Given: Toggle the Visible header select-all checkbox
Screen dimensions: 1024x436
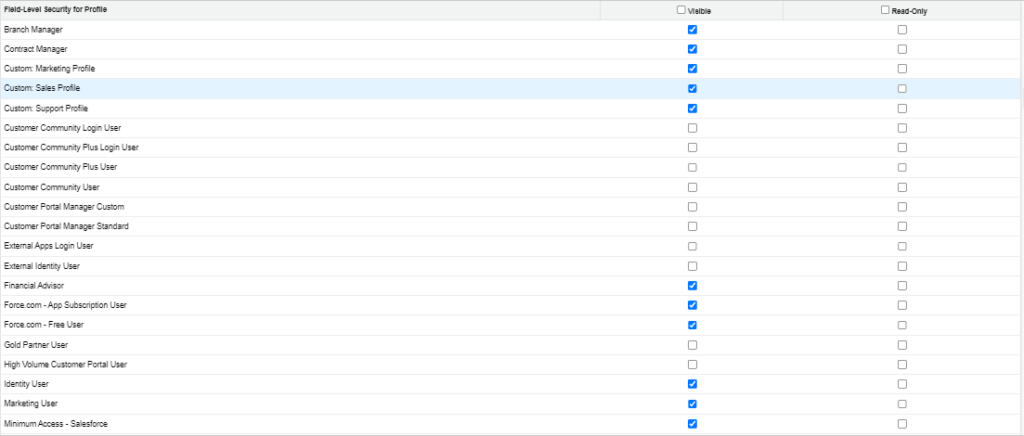Looking at the screenshot, I should tap(681, 10).
